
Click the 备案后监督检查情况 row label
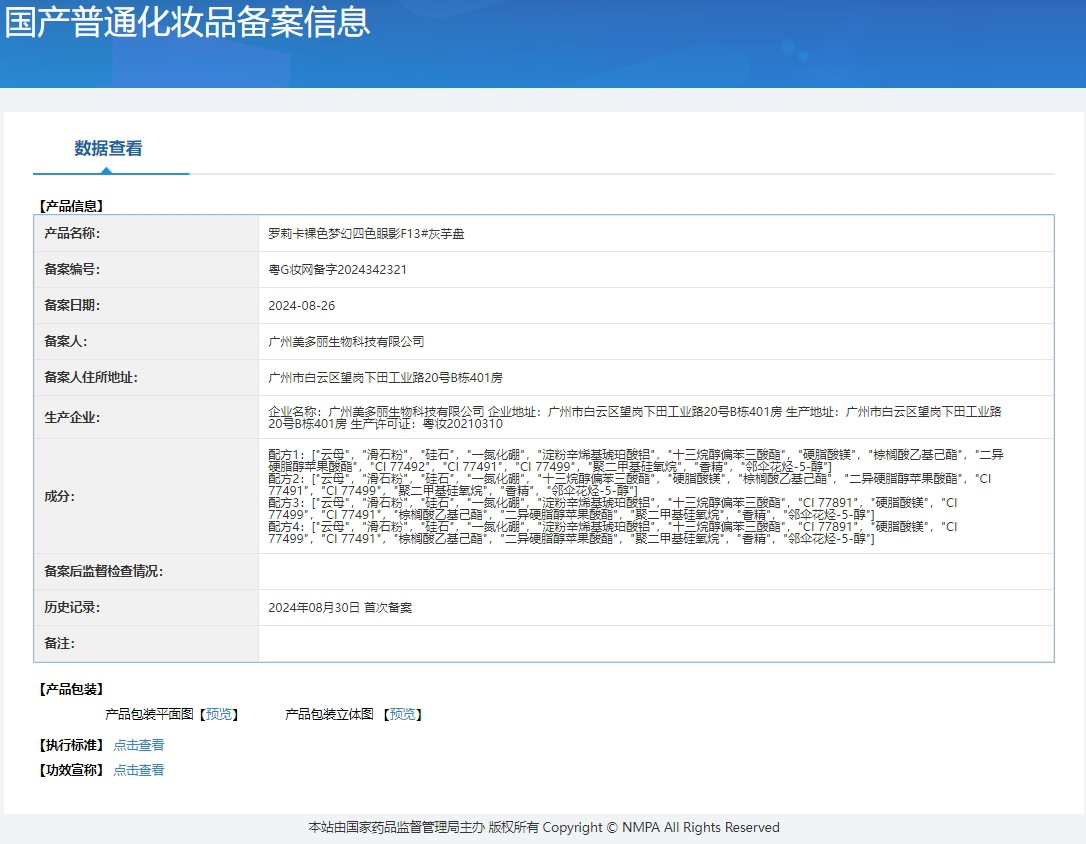[103, 571]
